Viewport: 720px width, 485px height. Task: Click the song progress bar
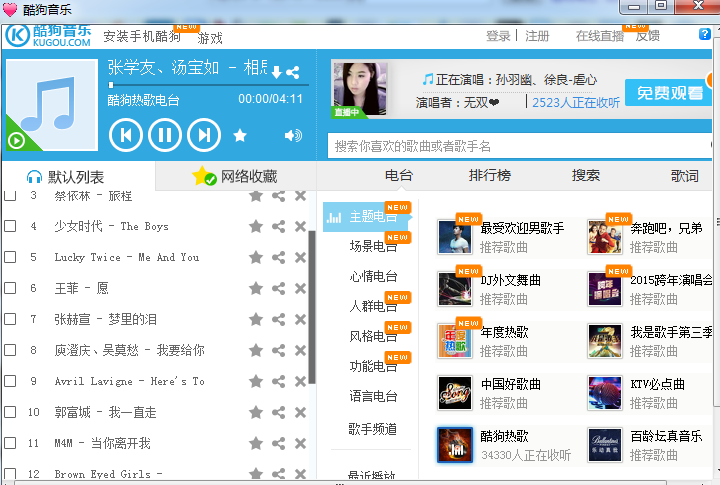coord(209,85)
